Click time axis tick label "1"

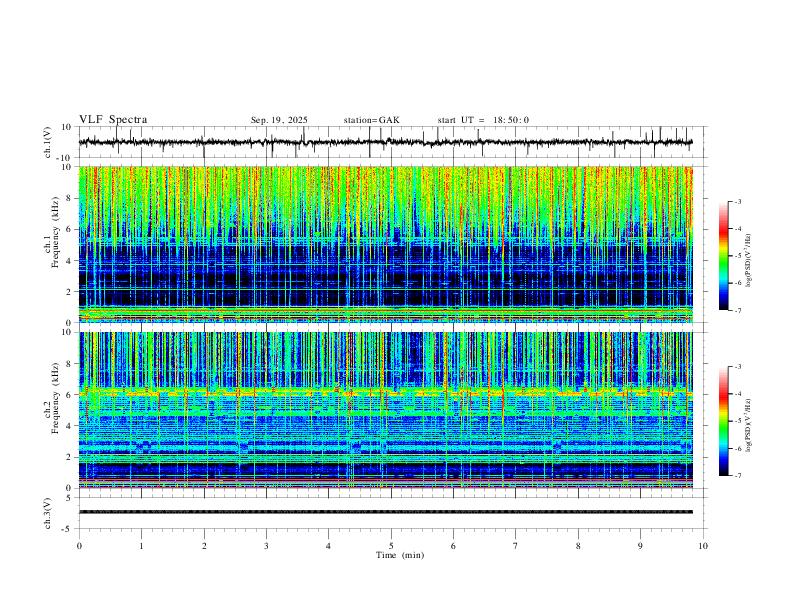(x=141, y=546)
